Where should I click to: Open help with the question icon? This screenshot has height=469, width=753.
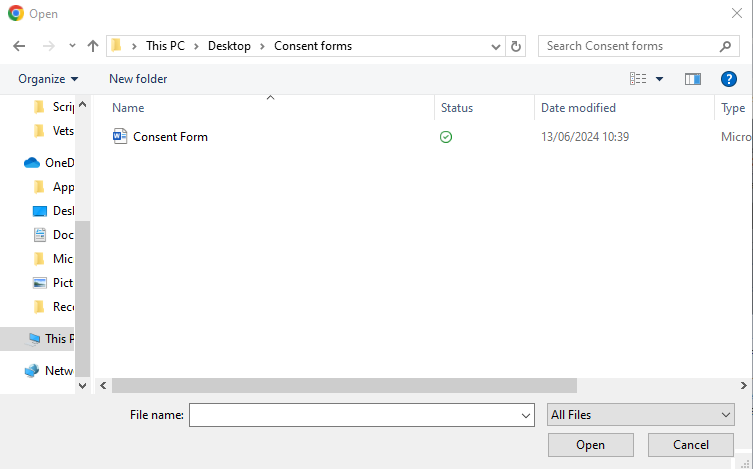[729, 79]
